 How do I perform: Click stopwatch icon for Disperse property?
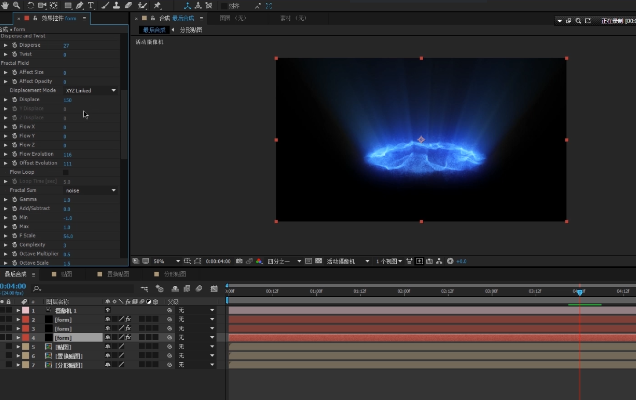[14, 45]
